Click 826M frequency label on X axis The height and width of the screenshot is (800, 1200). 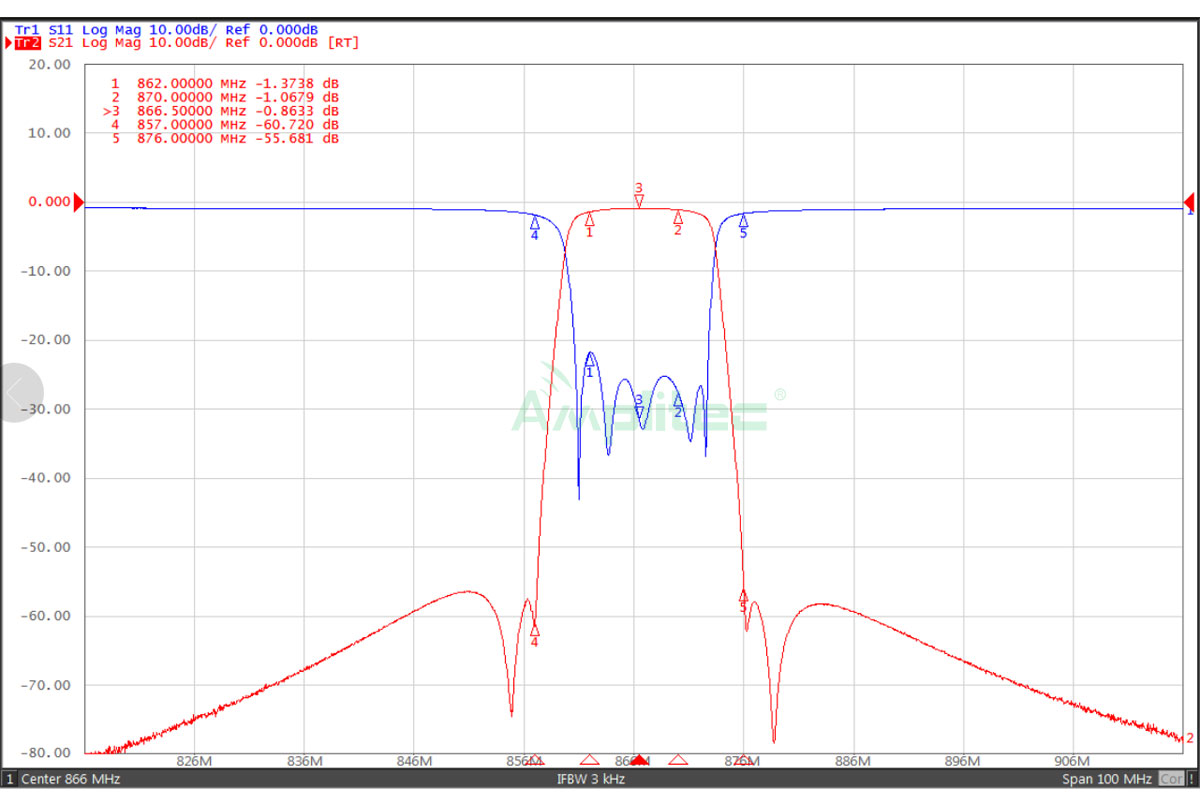[x=194, y=761]
